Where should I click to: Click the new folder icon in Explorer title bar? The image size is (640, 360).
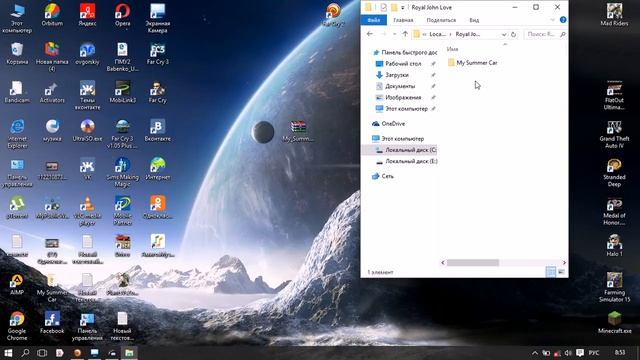(394, 7)
